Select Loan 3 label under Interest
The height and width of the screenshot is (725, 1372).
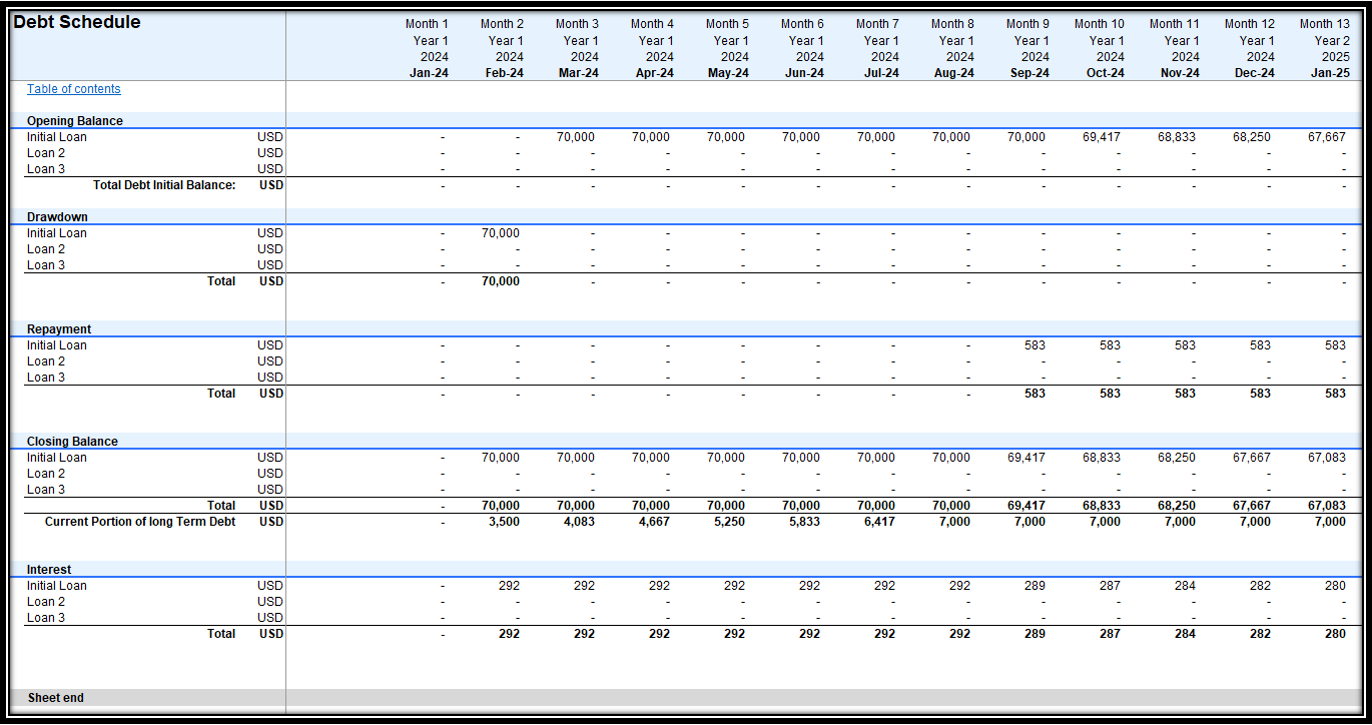click(x=46, y=617)
